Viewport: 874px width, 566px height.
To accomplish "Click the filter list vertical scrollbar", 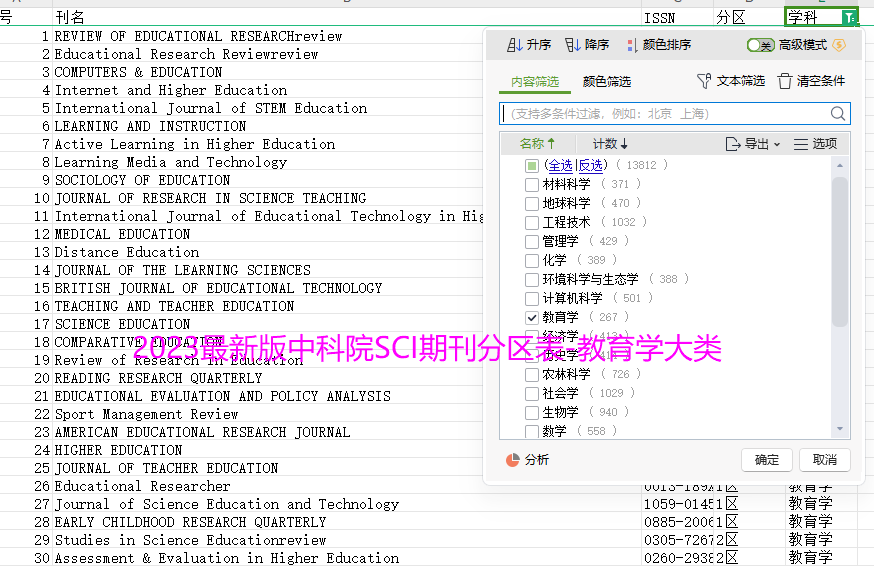I will click(840, 250).
